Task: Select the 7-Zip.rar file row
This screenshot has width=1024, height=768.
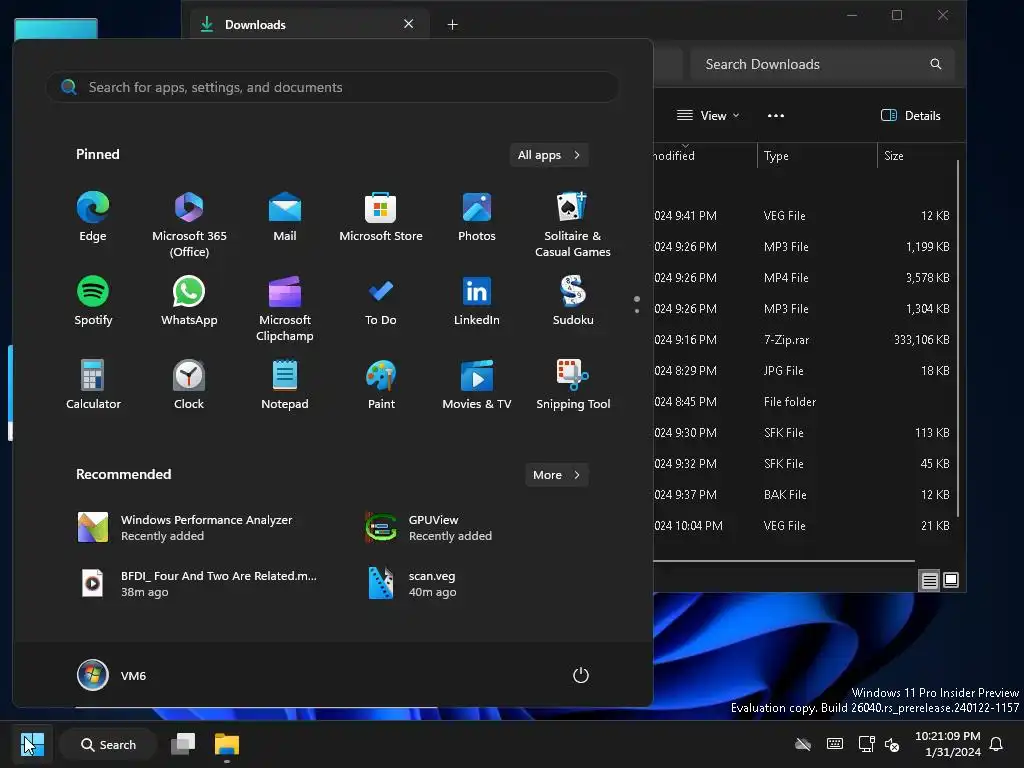Action: point(803,340)
